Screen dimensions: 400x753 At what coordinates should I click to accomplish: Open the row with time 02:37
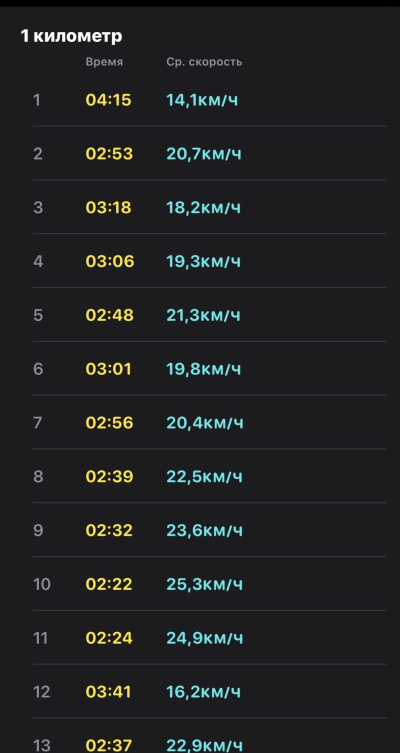coord(209,736)
